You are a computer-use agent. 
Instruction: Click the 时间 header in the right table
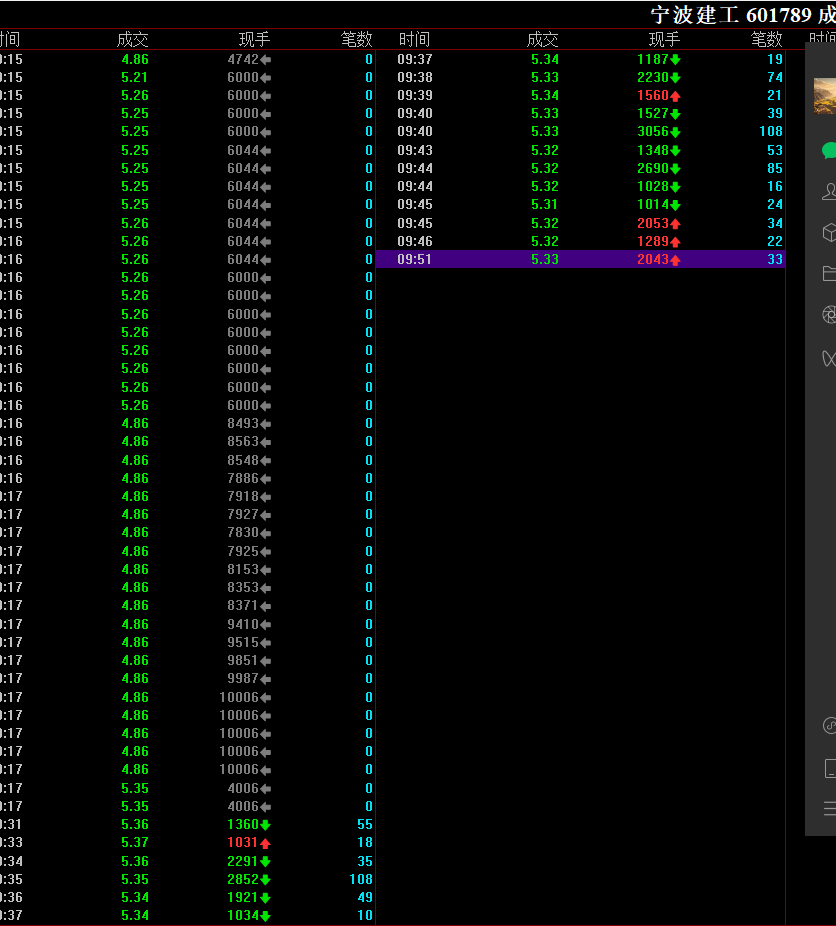tap(414, 40)
